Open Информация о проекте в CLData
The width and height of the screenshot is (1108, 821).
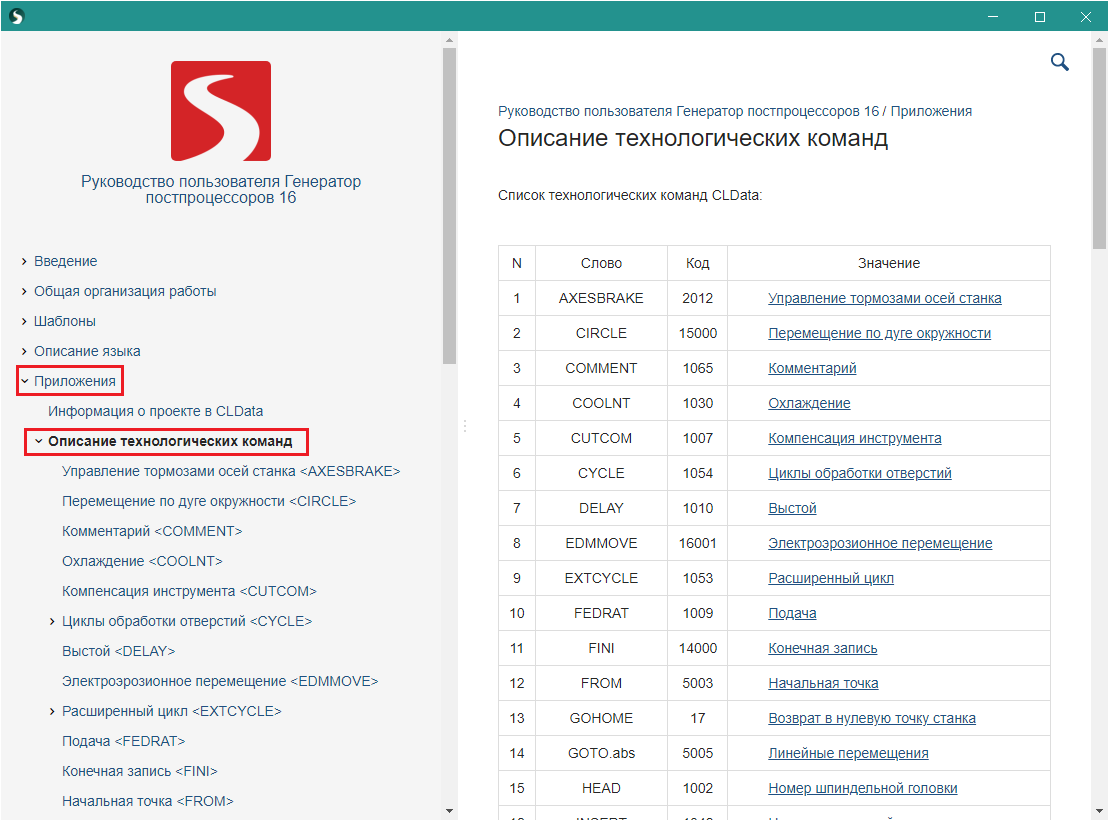tap(155, 411)
